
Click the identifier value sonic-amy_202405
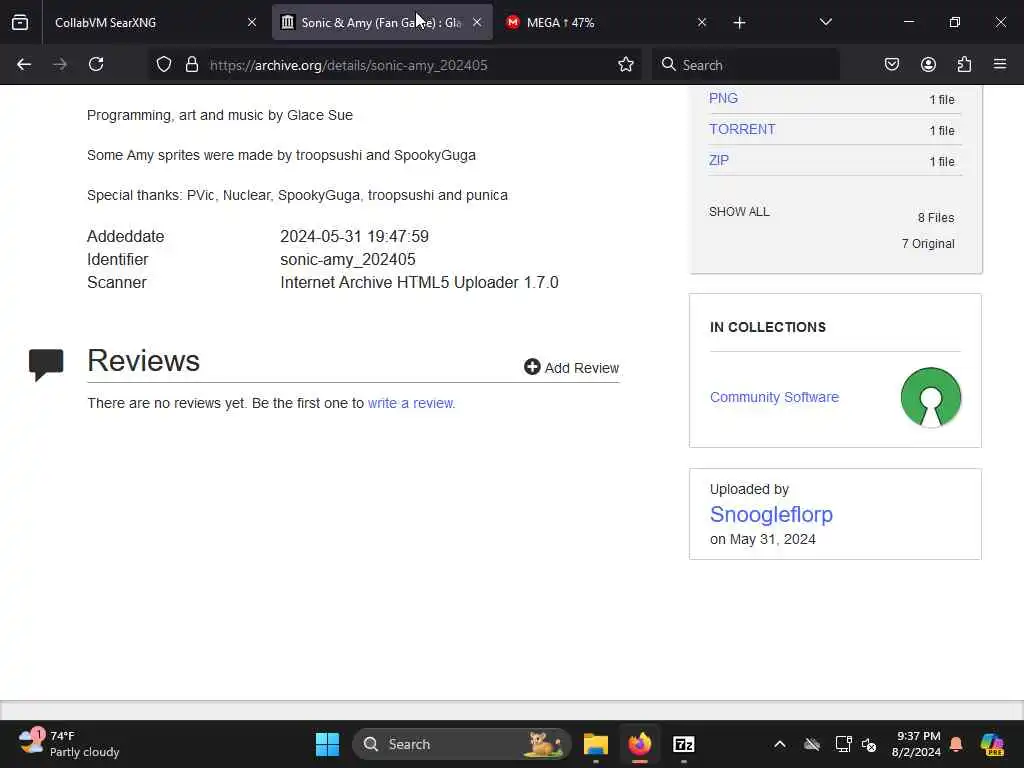(x=347, y=259)
